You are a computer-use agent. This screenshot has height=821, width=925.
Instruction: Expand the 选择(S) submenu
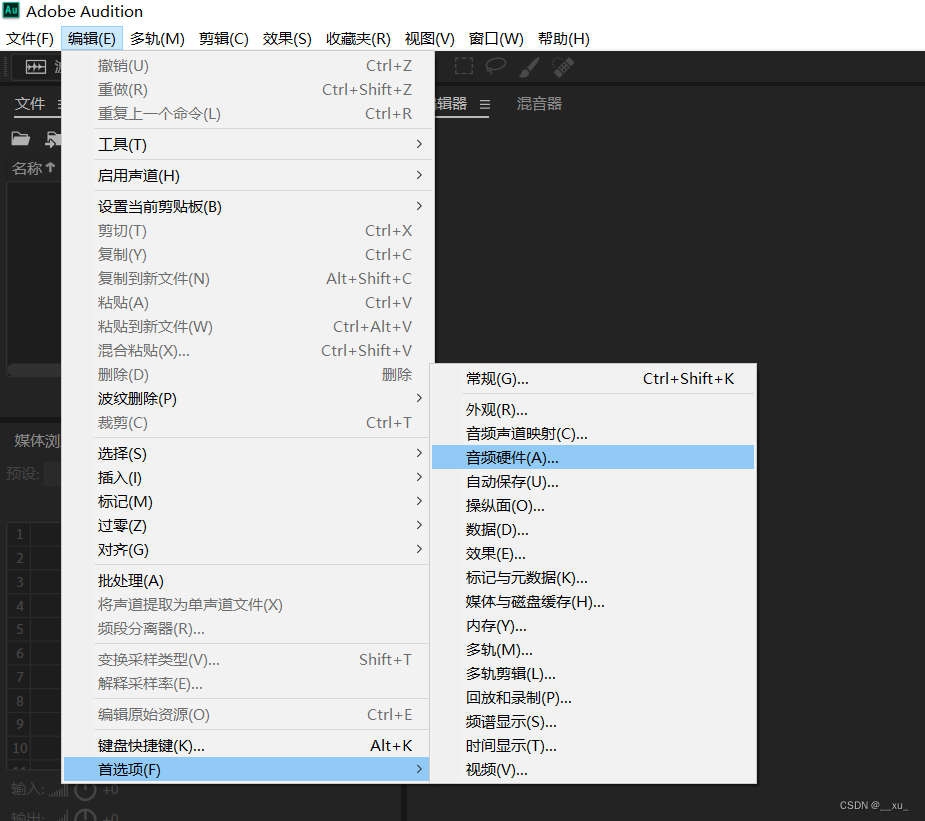(248, 454)
